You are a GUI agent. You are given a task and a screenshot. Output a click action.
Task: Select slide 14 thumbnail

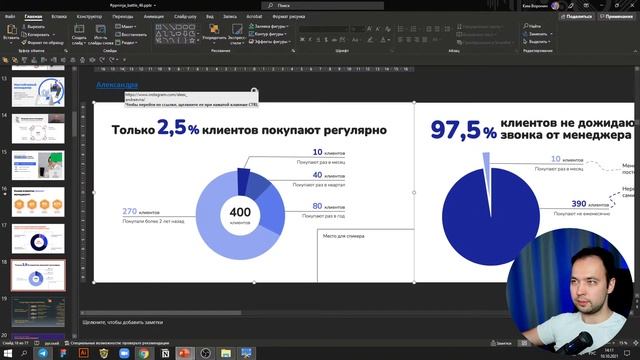point(38,129)
